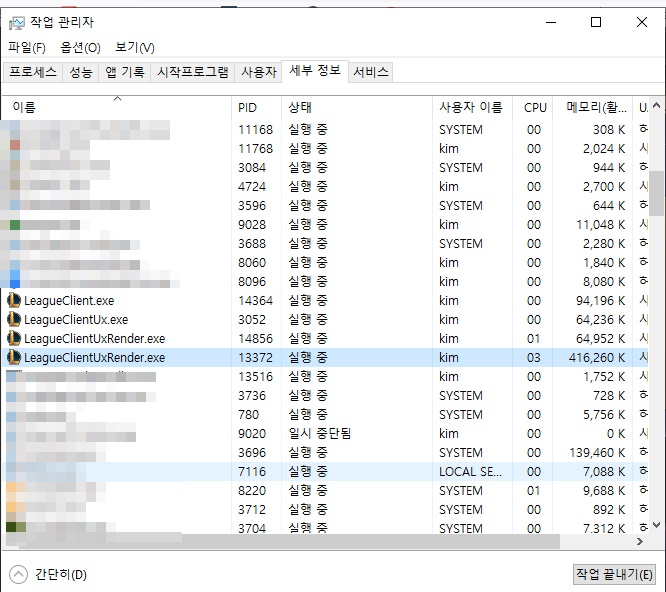Click the icon of highlighted LeagueClientUxRender.exe row

tap(14, 357)
